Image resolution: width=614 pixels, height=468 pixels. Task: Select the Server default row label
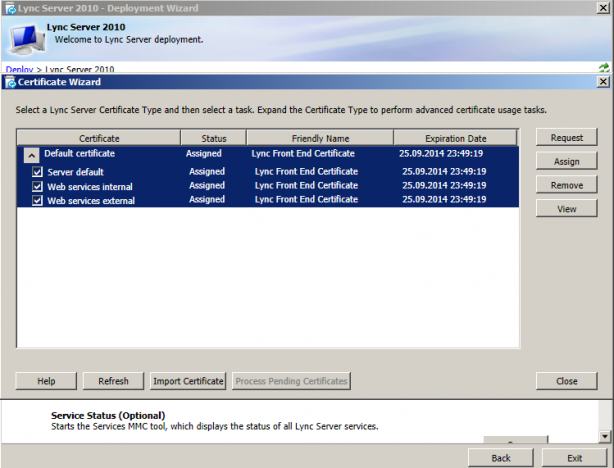tap(76, 172)
